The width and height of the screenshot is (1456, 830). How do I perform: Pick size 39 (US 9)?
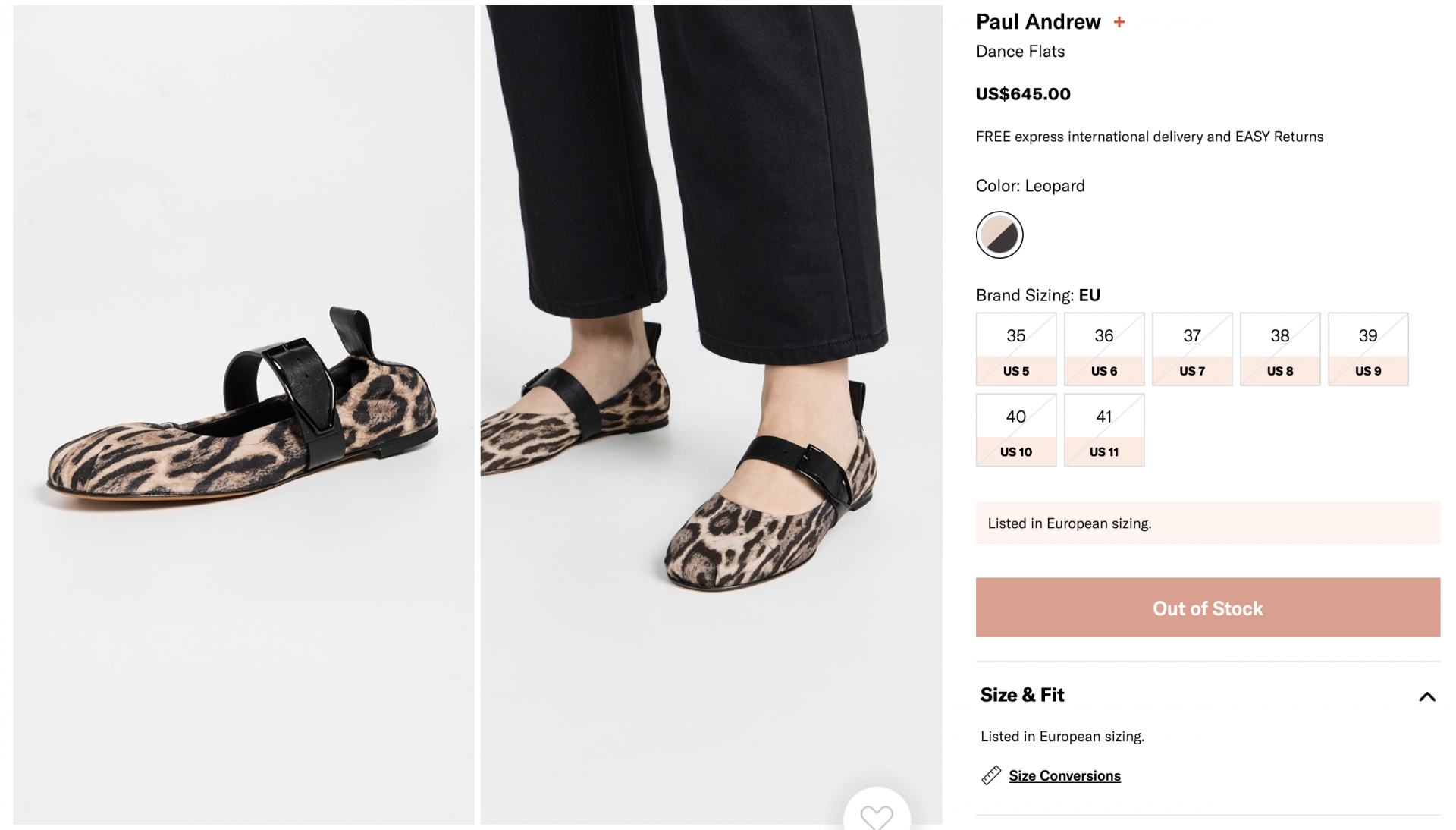coord(1368,349)
